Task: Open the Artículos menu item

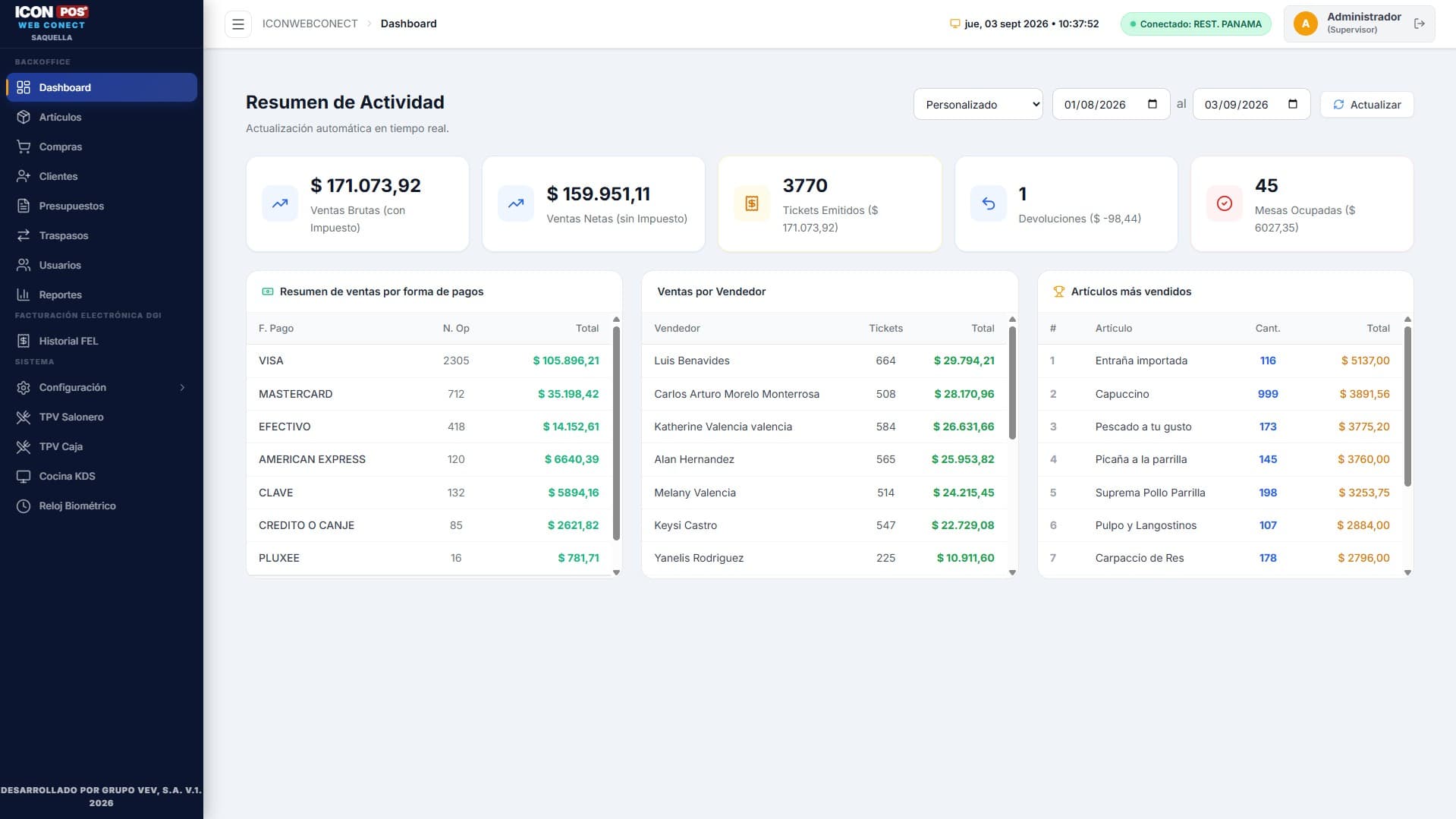Action: click(x=102, y=117)
